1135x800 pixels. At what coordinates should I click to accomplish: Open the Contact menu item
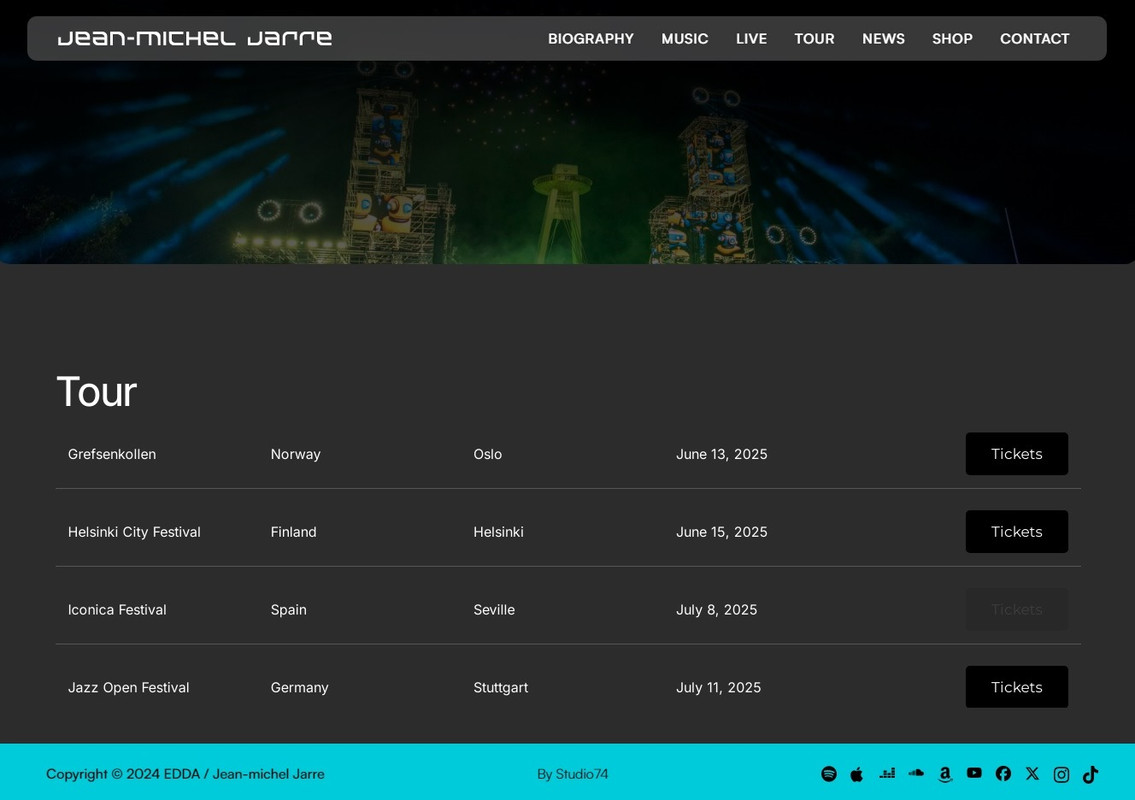click(1034, 38)
